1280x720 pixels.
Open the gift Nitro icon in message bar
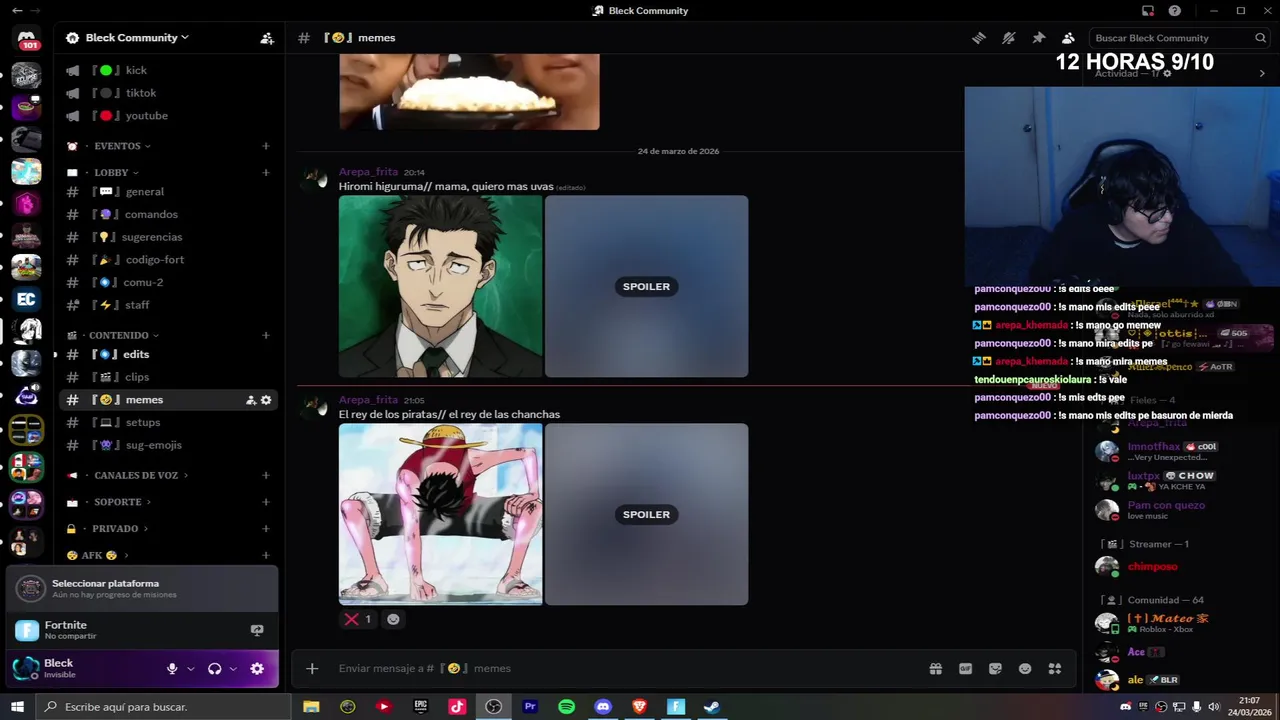point(935,669)
